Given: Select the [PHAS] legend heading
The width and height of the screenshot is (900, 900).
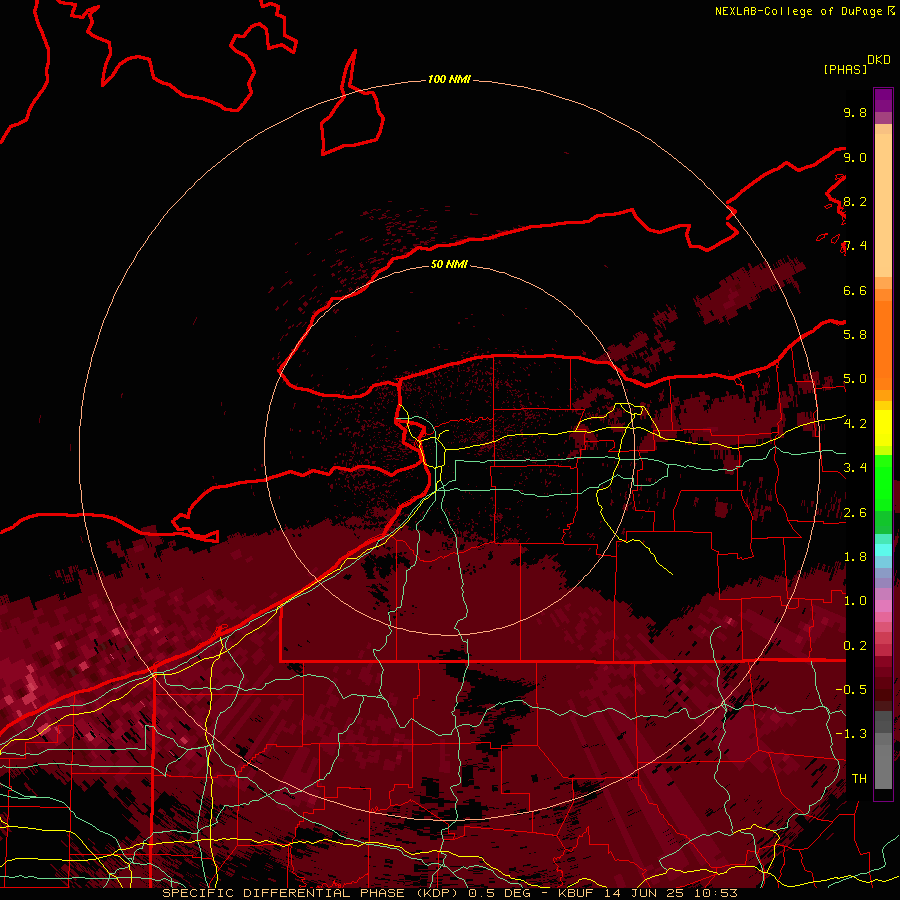Looking at the screenshot, I should 845,69.
